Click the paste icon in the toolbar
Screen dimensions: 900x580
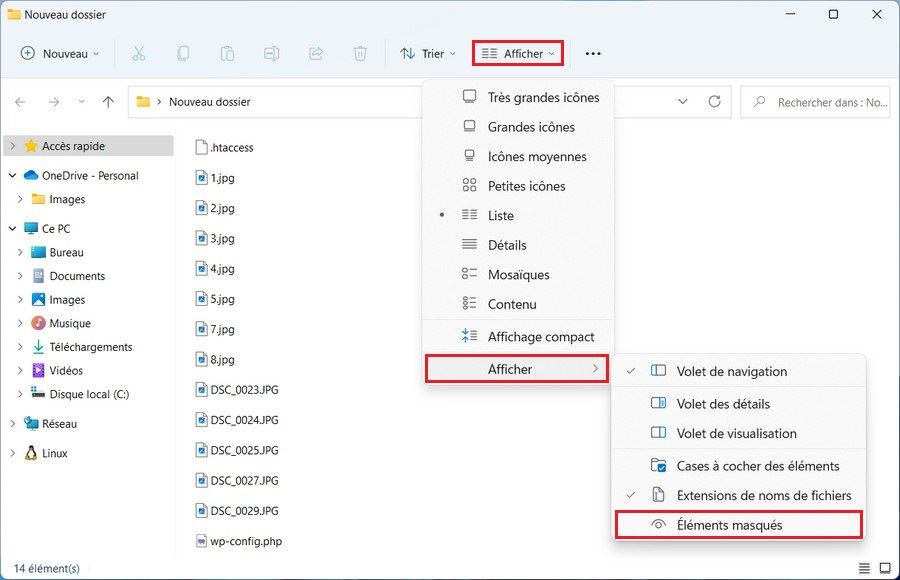(x=227, y=53)
